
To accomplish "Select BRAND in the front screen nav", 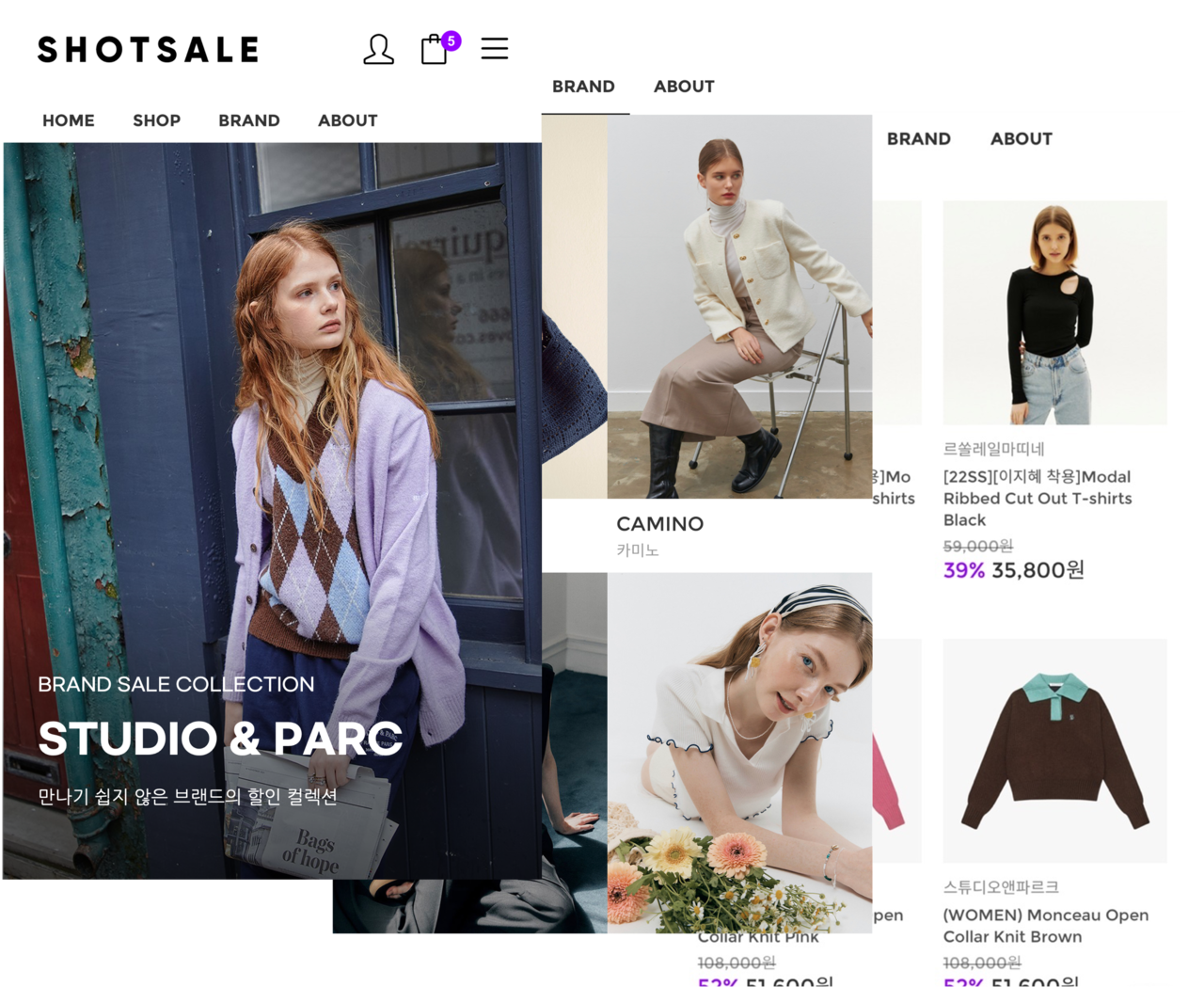I will [x=249, y=120].
